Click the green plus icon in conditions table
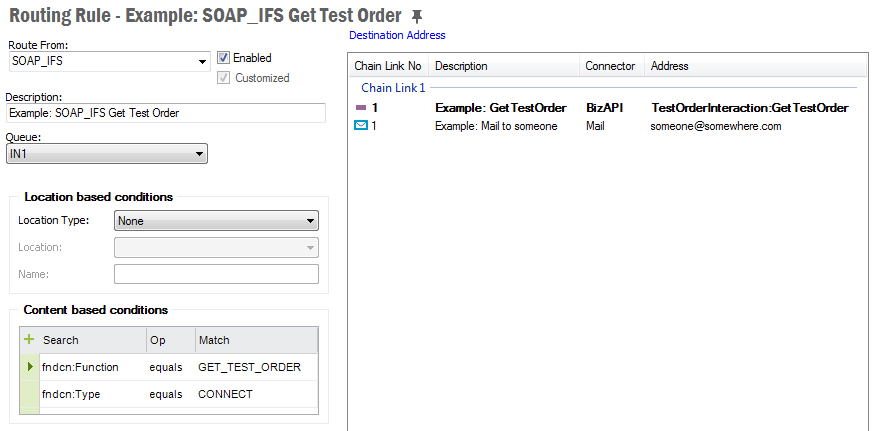 29,340
